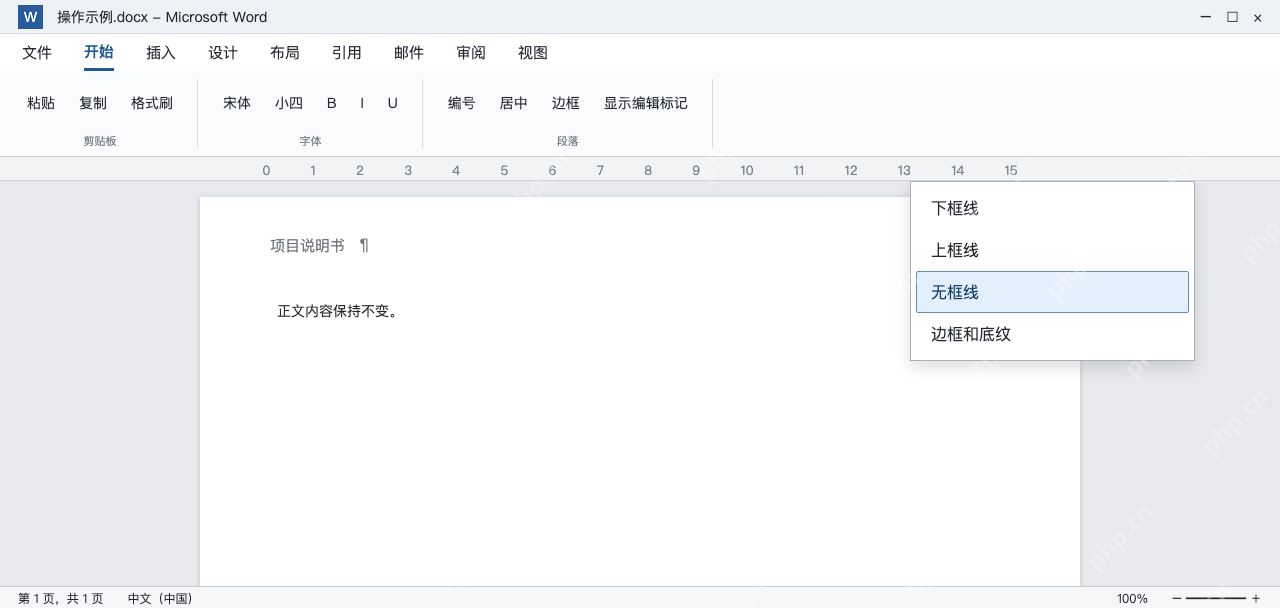Click the 第 1 页，共 1 页 status entry
1280x608 pixels.
[61, 598]
